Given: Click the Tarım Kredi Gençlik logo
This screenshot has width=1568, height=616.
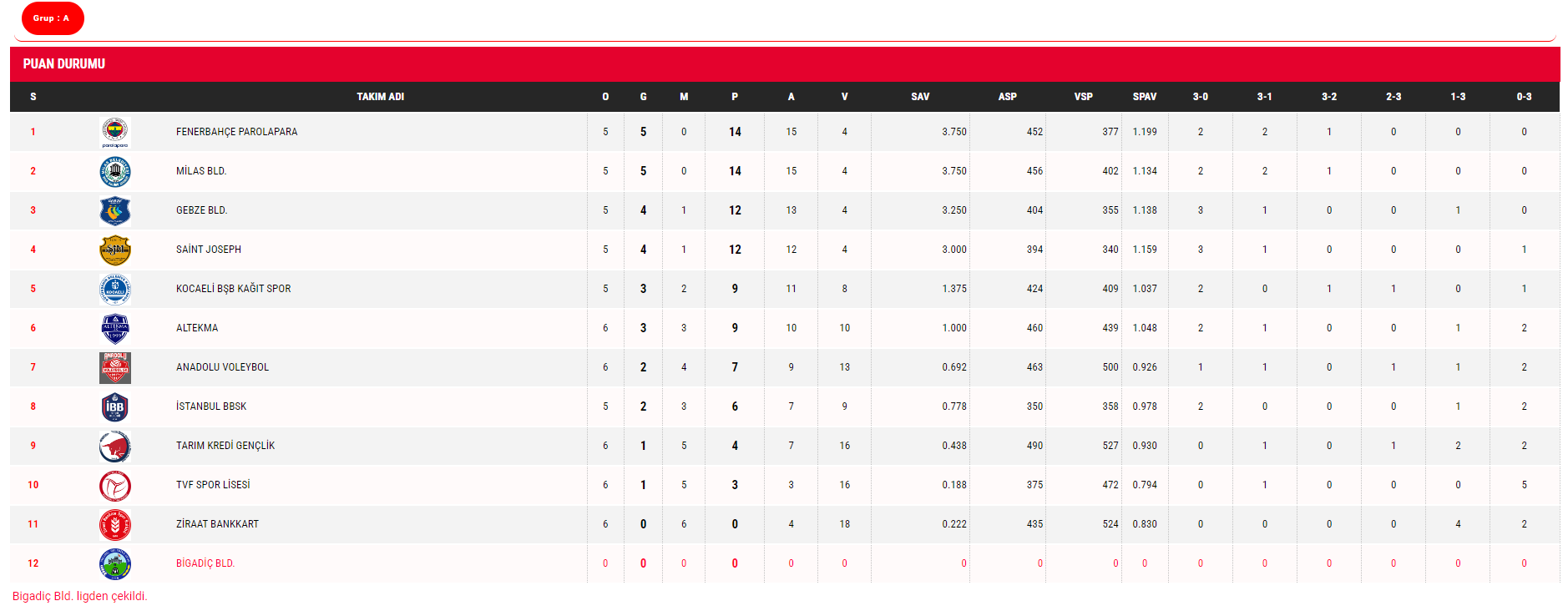Looking at the screenshot, I should (x=115, y=446).
